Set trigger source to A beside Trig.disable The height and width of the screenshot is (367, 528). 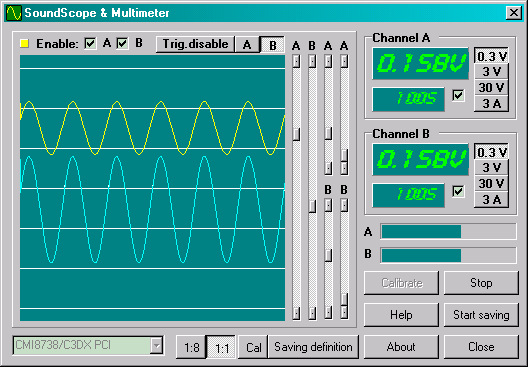coord(247,44)
